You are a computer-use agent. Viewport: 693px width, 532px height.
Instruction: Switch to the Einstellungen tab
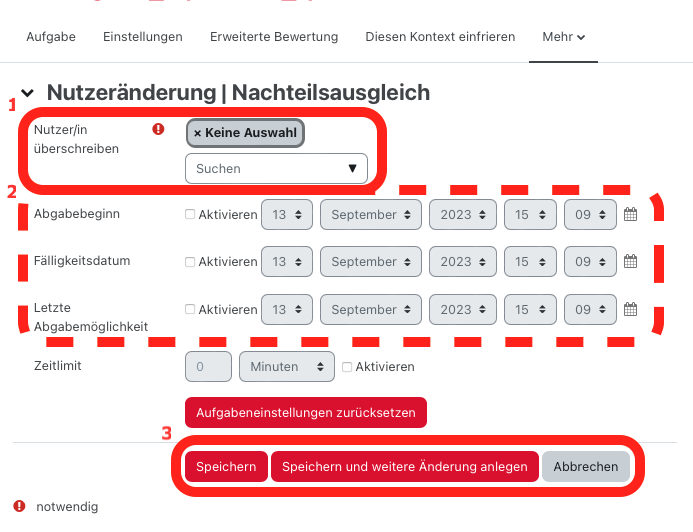pos(143,37)
